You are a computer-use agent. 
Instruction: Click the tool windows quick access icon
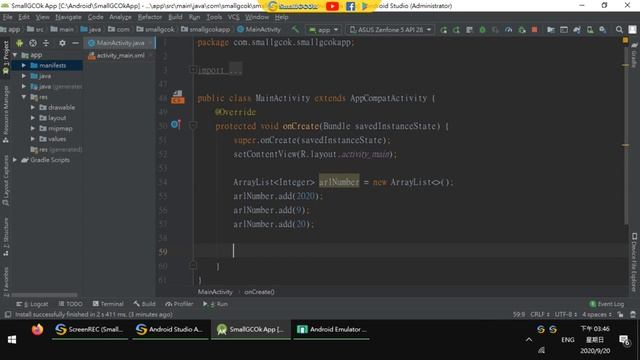(x=8, y=314)
